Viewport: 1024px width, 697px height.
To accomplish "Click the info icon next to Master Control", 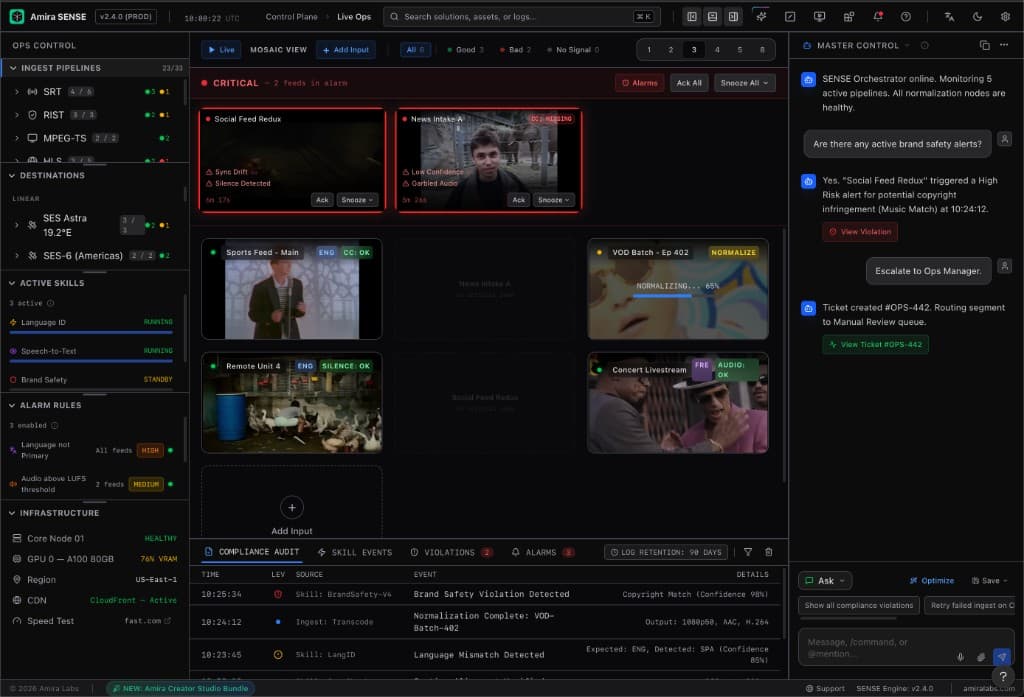I will 924,45.
